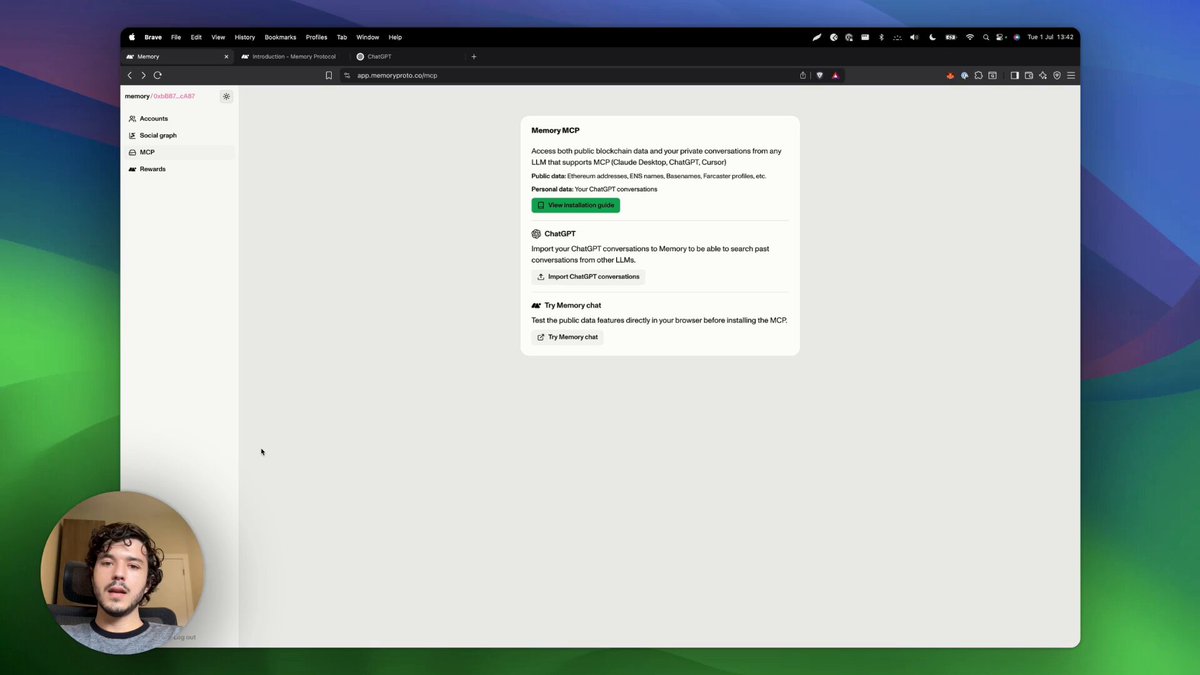This screenshot has height=675, width=1200.
Task: Click the Rewards sidebar icon
Action: (x=132, y=169)
